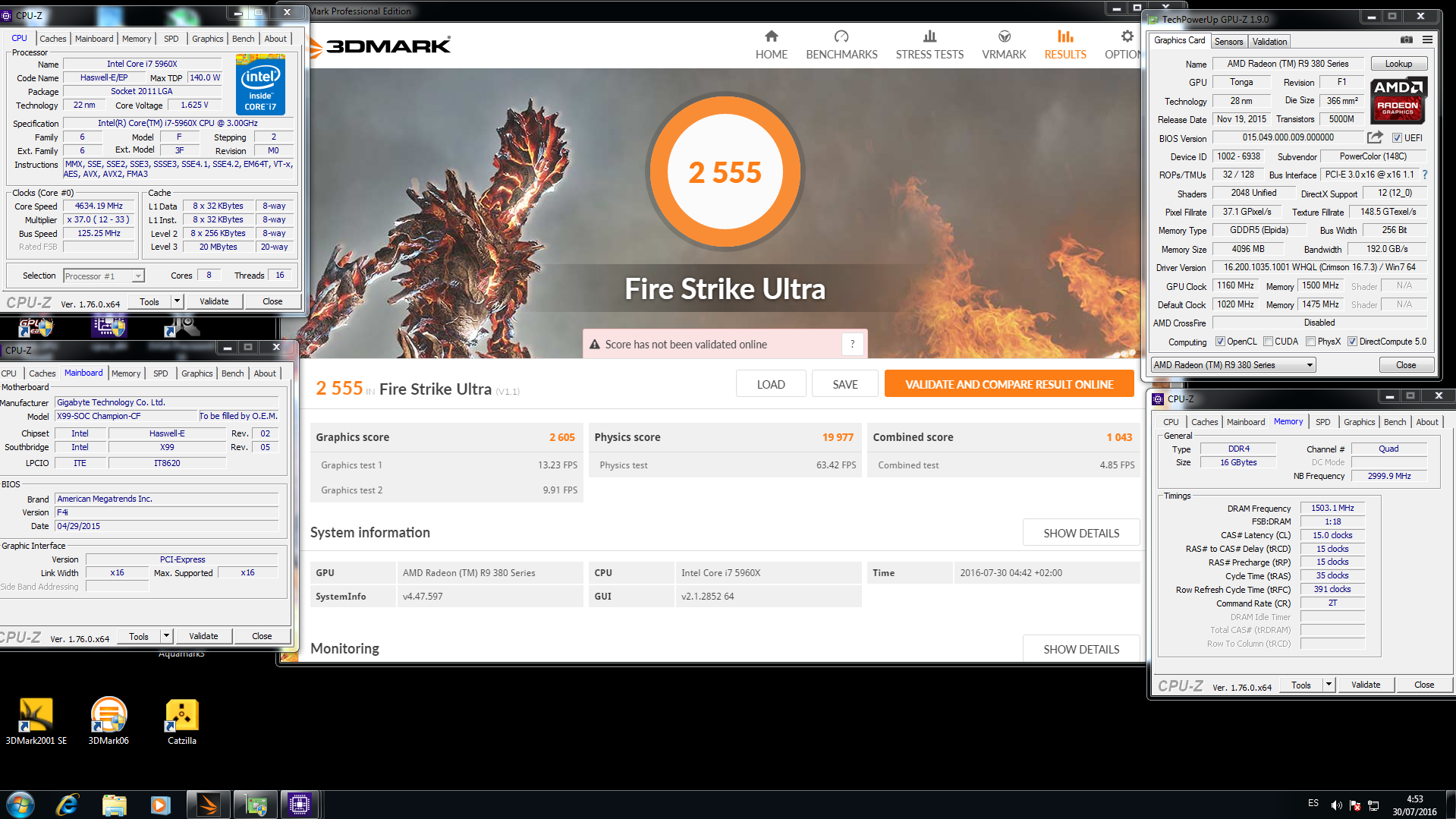Viewport: 1456px width, 819px height.
Task: Show details of System information
Action: (1081, 533)
